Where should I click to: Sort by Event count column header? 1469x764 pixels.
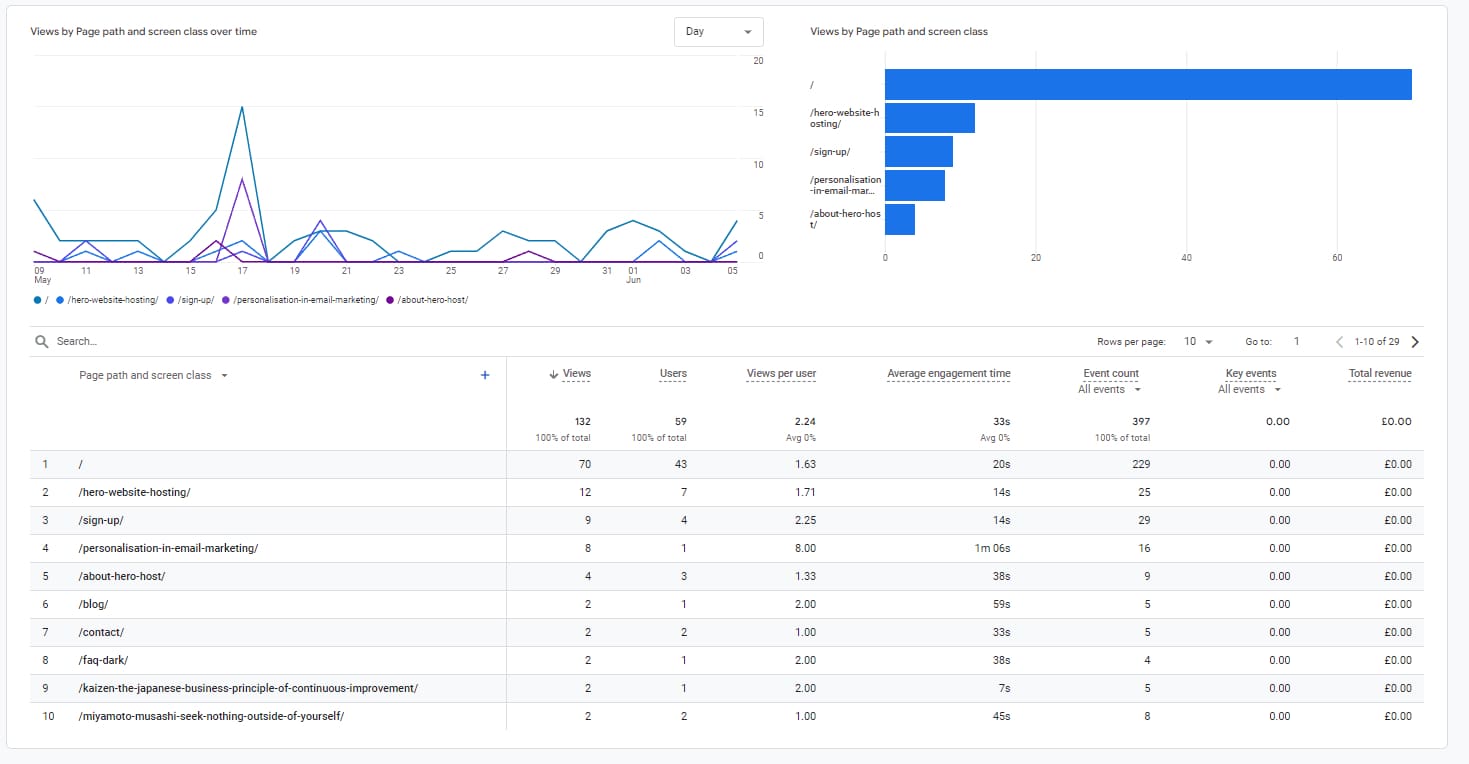coord(1111,374)
